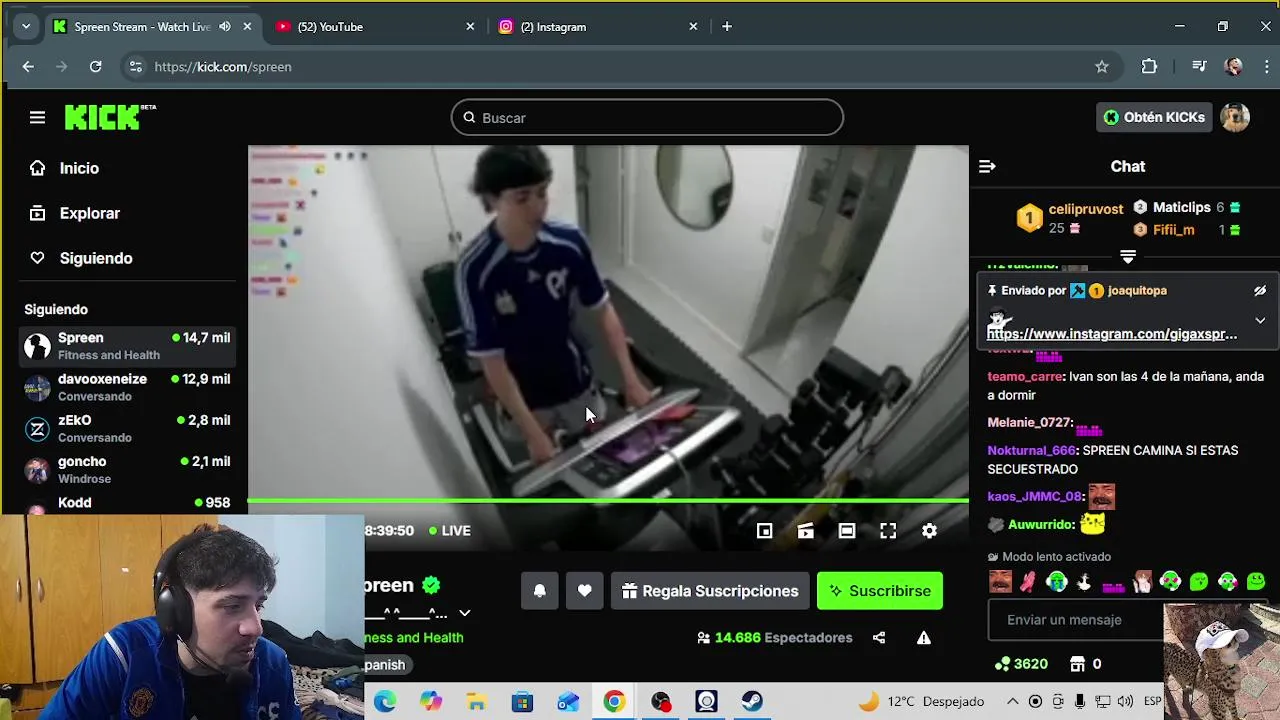Insert the crying green headphones emote
This screenshot has width=1280, height=720.
pos(1056,581)
